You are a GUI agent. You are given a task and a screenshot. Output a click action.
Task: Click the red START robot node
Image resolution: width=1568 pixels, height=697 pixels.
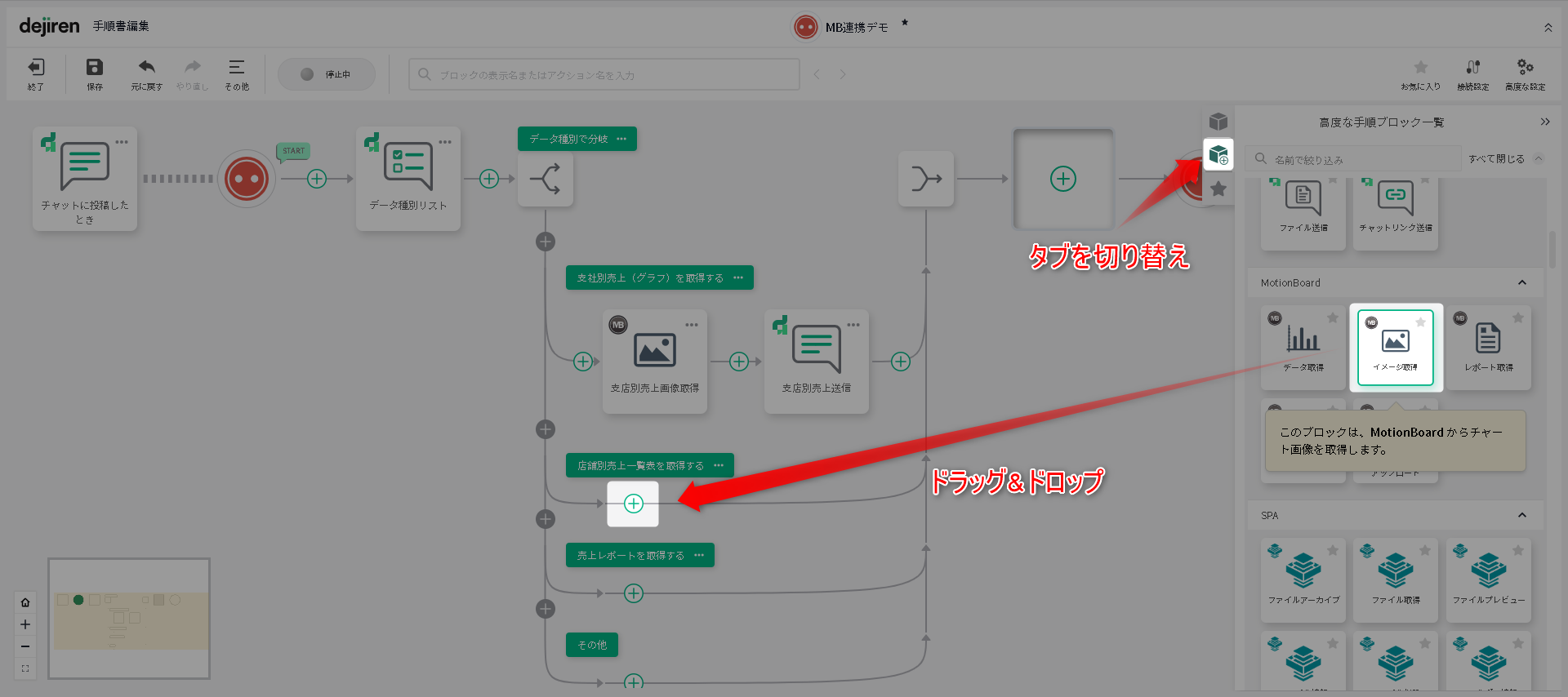247,179
